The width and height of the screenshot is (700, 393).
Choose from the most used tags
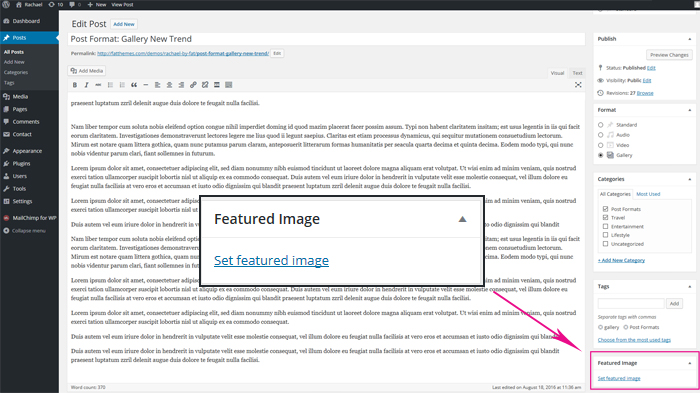point(634,340)
